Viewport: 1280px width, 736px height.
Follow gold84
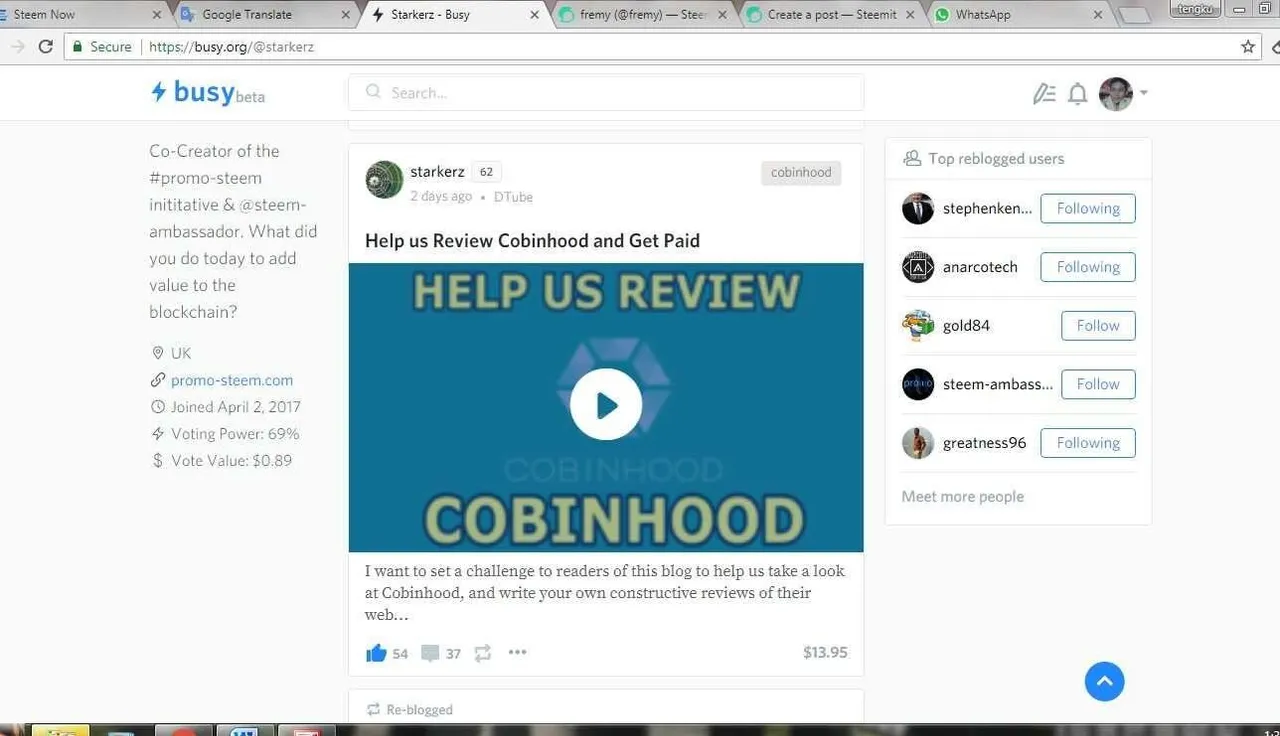pyautogui.click(x=1098, y=325)
